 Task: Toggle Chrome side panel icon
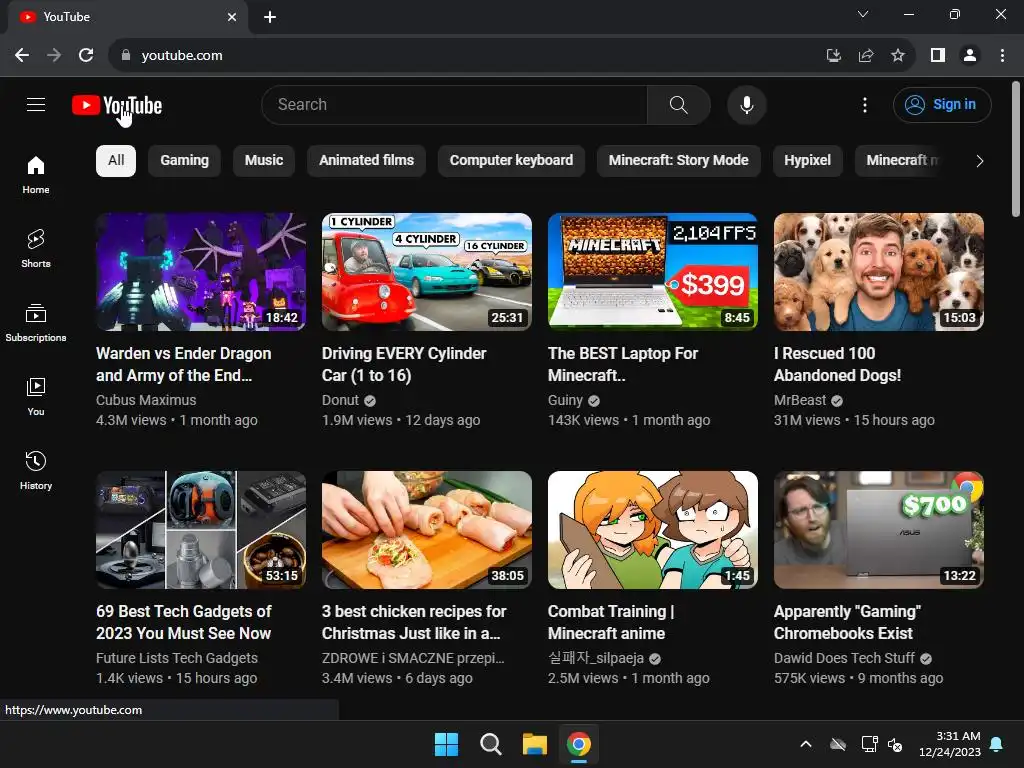coord(938,56)
